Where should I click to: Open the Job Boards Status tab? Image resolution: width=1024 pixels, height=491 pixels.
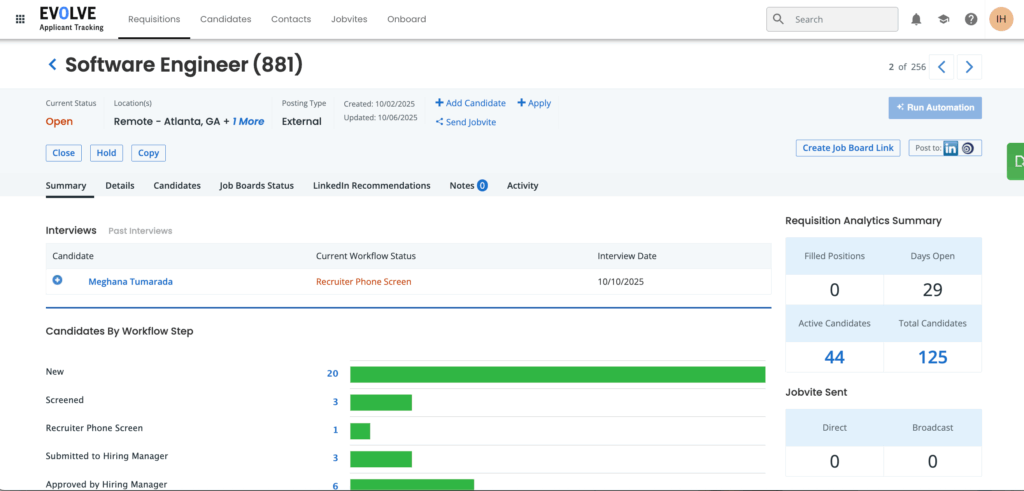(x=256, y=186)
